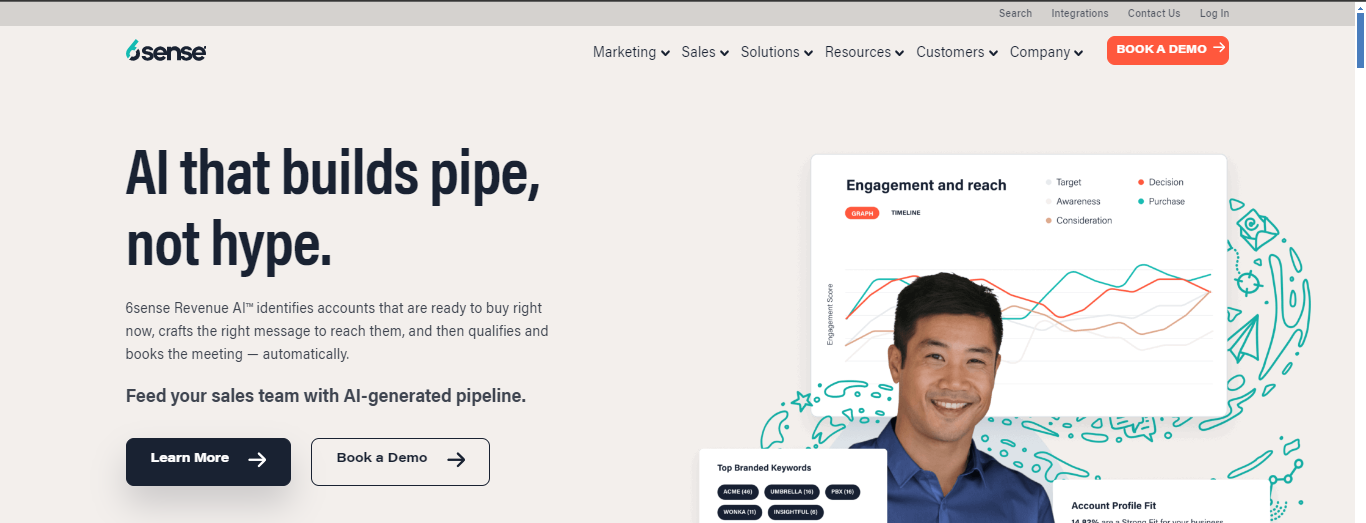1366x523 pixels.
Task: Click the 6sense logo
Action: [x=166, y=51]
